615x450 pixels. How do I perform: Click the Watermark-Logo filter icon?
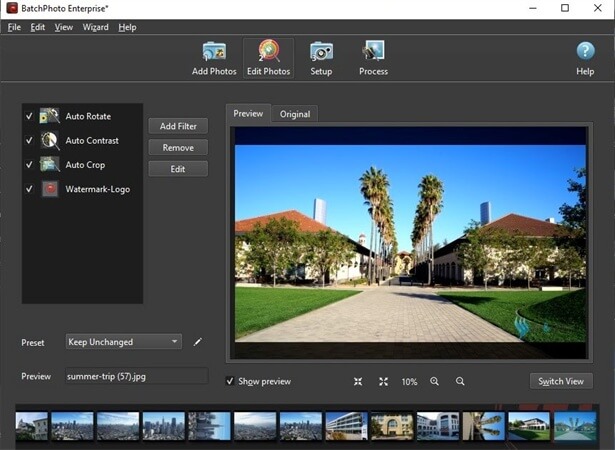(50, 189)
